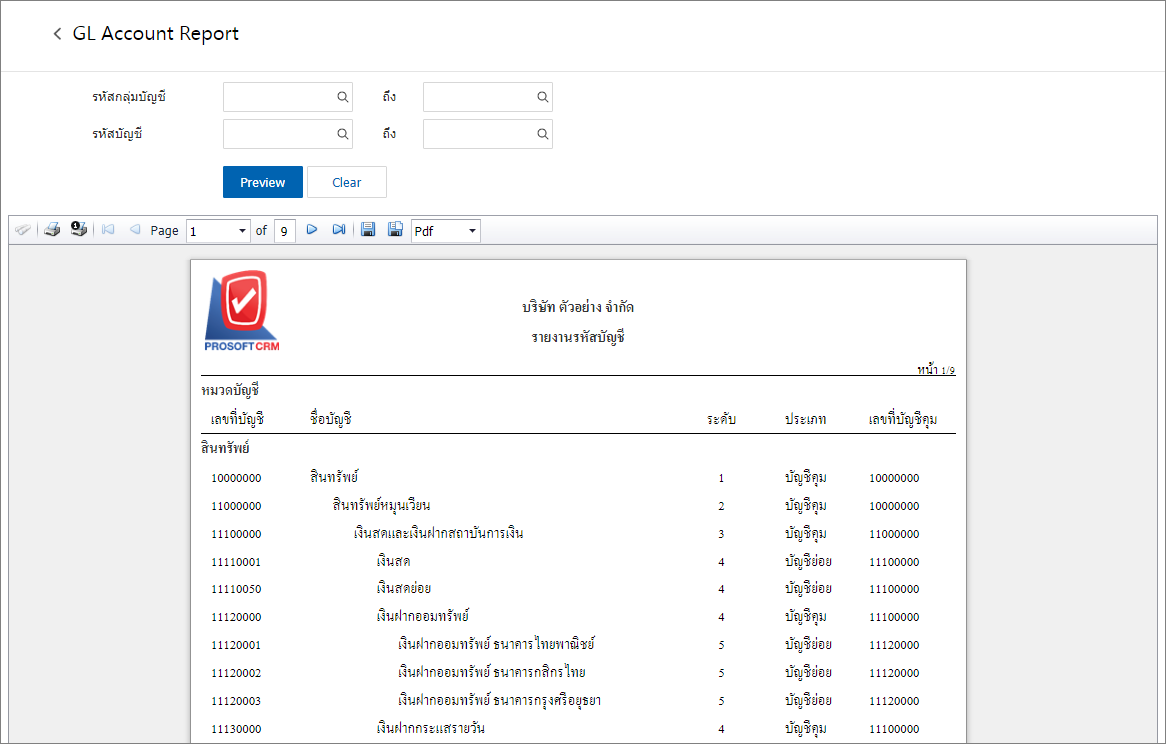Click search icon in second รหัสบัญชี (ถึง) field
Viewport: 1166px width, 744px height.
[x=542, y=134]
